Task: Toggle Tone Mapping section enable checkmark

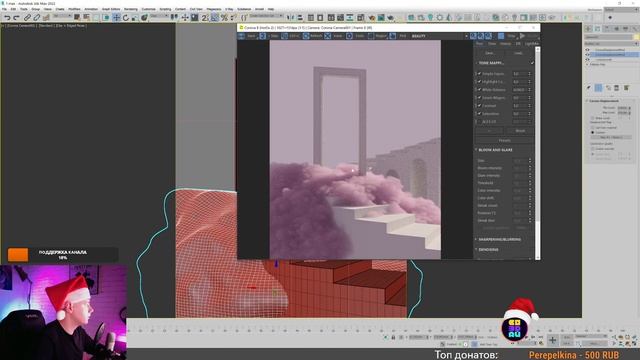Action: (x=532, y=63)
